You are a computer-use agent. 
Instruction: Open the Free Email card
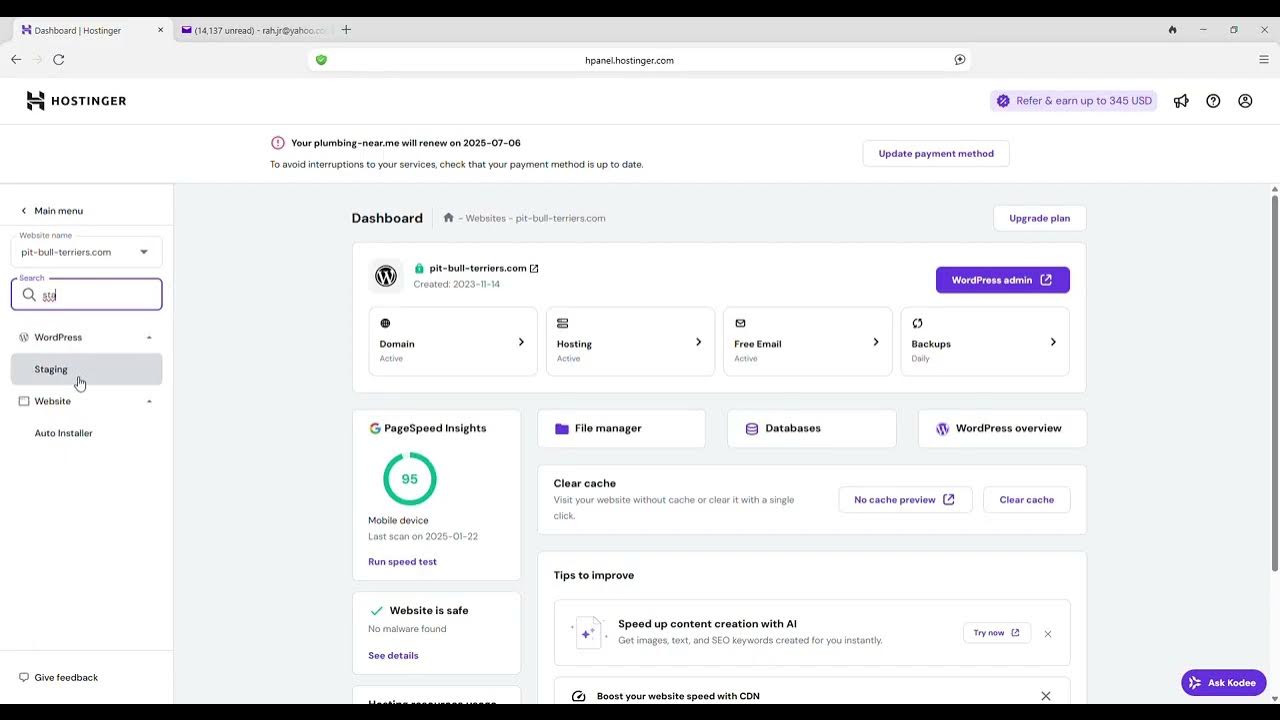click(808, 342)
